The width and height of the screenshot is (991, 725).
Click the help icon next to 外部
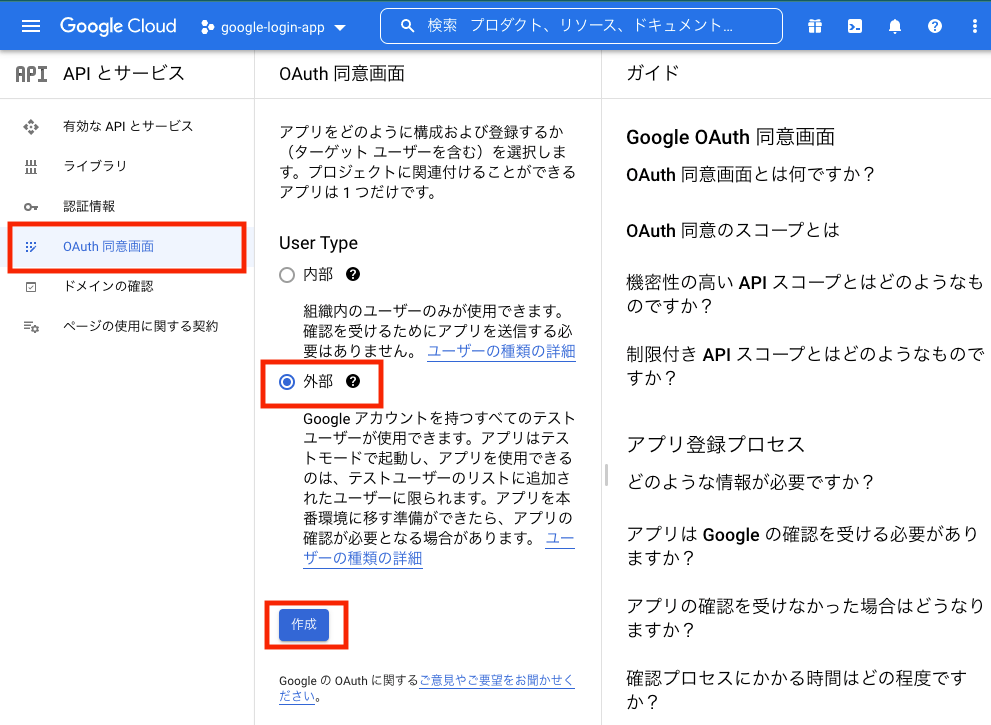pyautogui.click(x=353, y=381)
